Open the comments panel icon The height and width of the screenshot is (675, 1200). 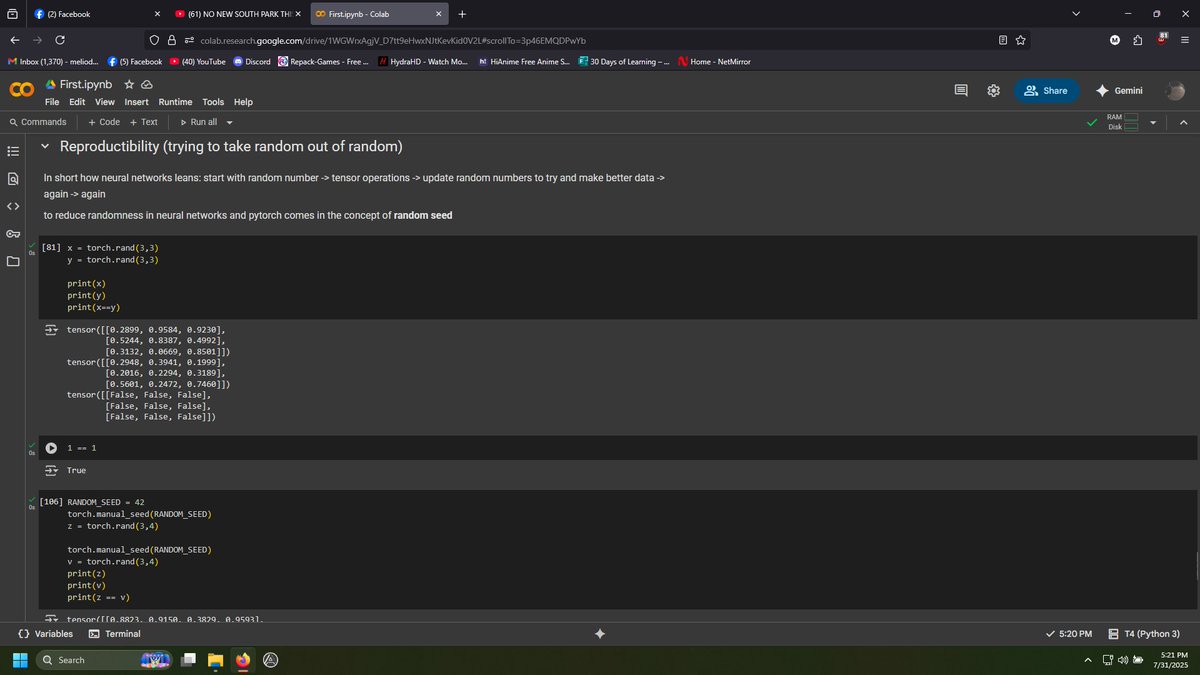point(961,91)
